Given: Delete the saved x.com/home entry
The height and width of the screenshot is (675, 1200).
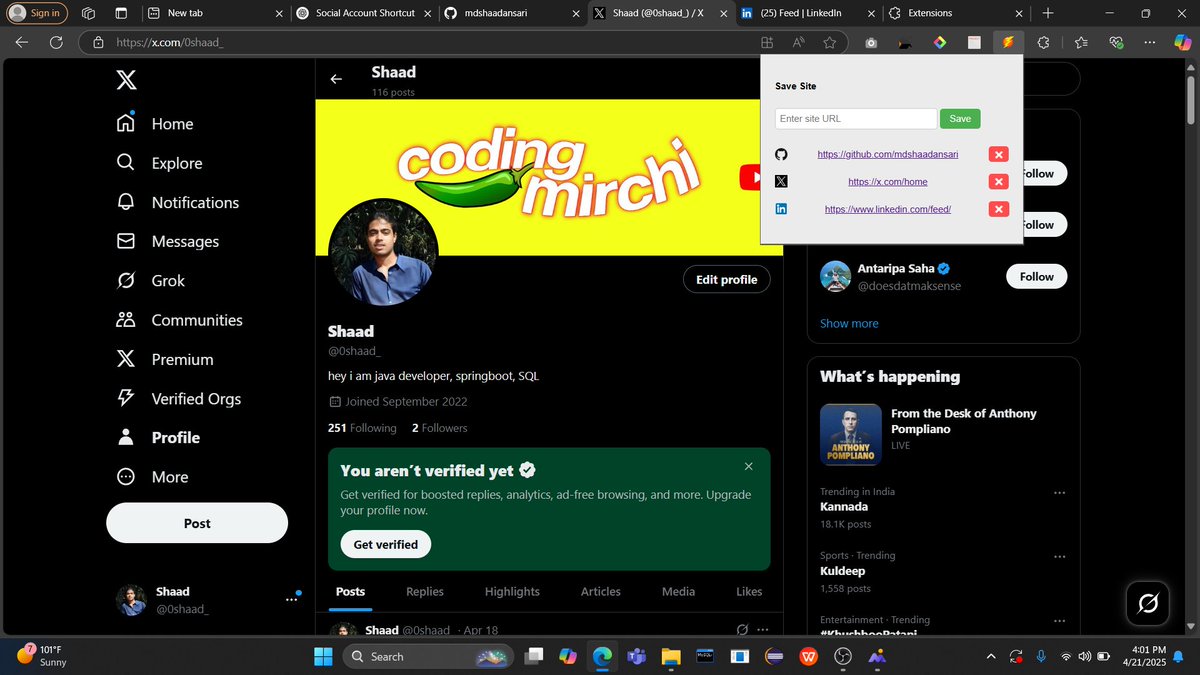Looking at the screenshot, I should (998, 181).
